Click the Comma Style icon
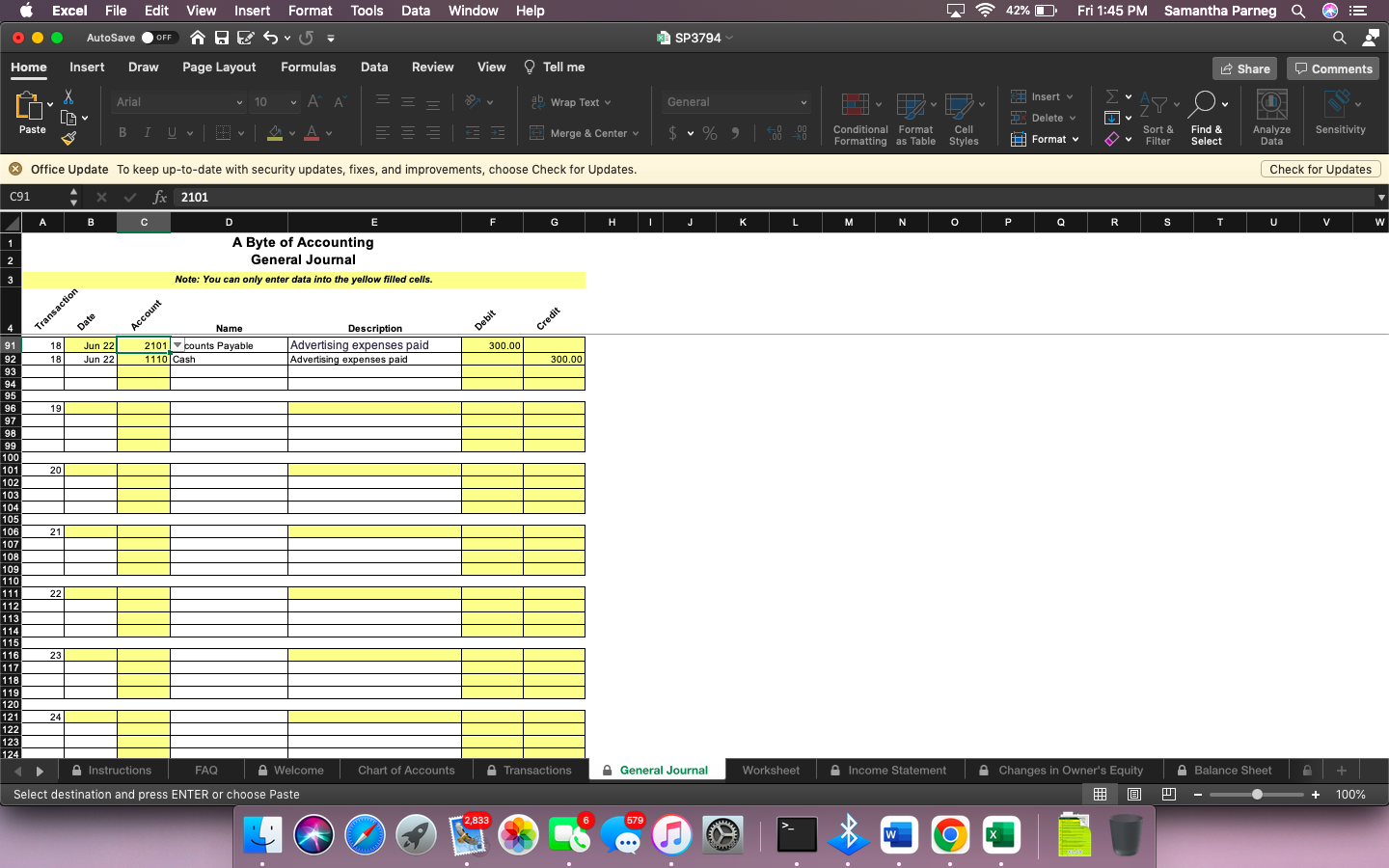Screen dimensions: 1389x868 tap(736, 133)
